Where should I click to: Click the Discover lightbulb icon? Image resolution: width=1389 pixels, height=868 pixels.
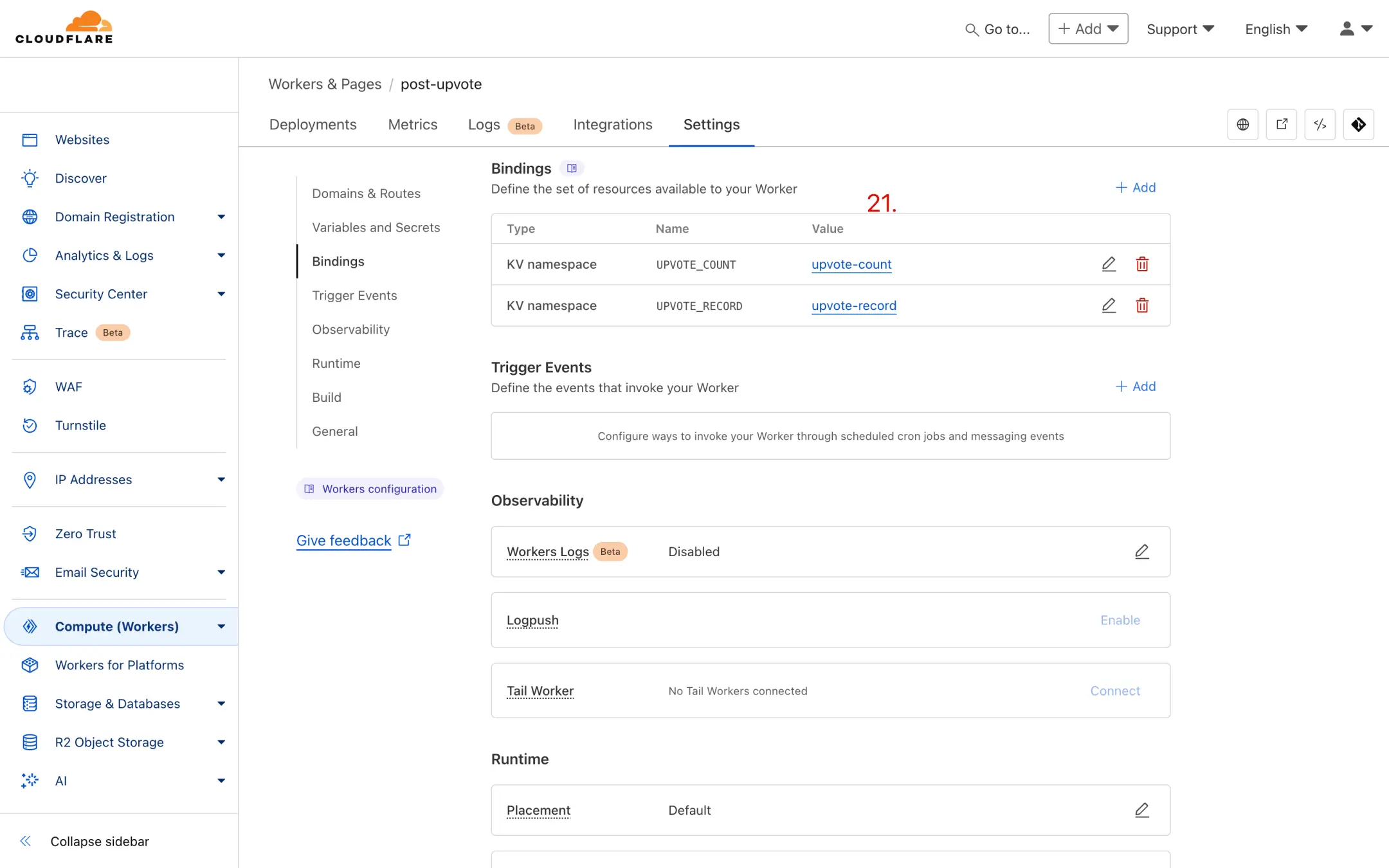tap(30, 179)
